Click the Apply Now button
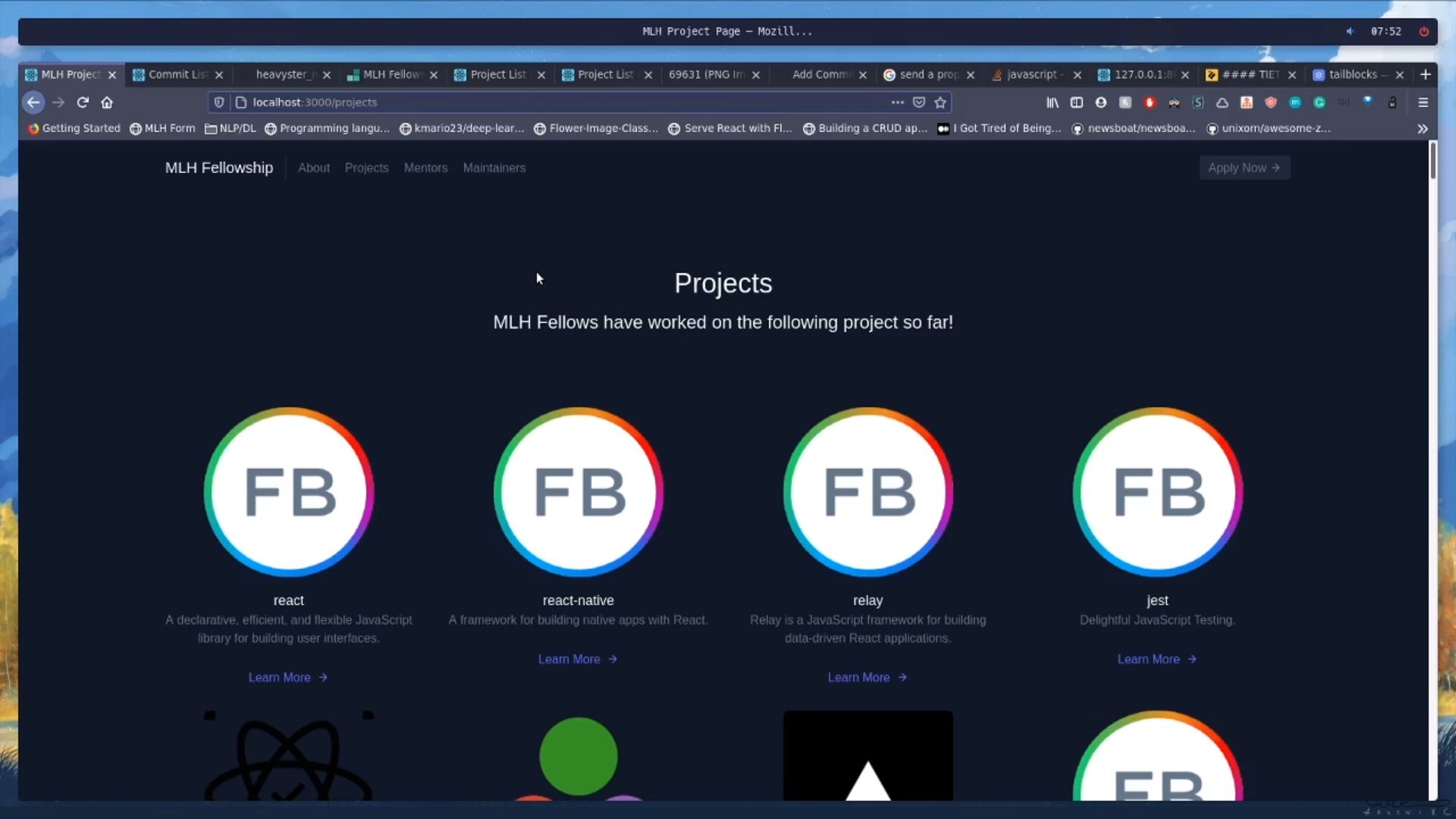 point(1244,168)
